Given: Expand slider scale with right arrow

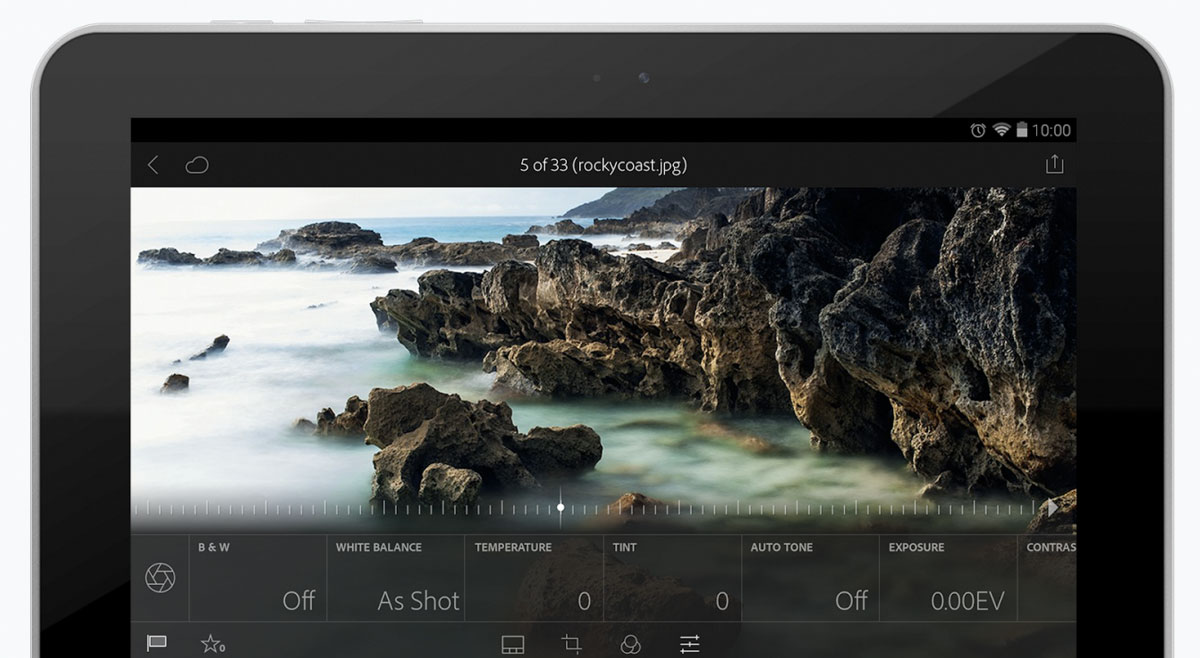Looking at the screenshot, I should pyautogui.click(x=1051, y=508).
